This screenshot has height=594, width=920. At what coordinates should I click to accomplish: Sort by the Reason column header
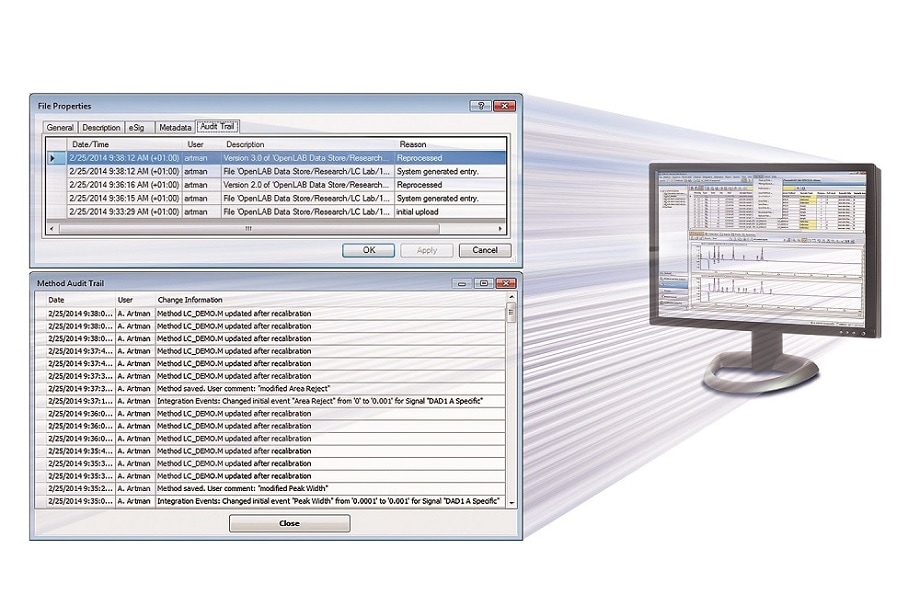pyautogui.click(x=412, y=145)
